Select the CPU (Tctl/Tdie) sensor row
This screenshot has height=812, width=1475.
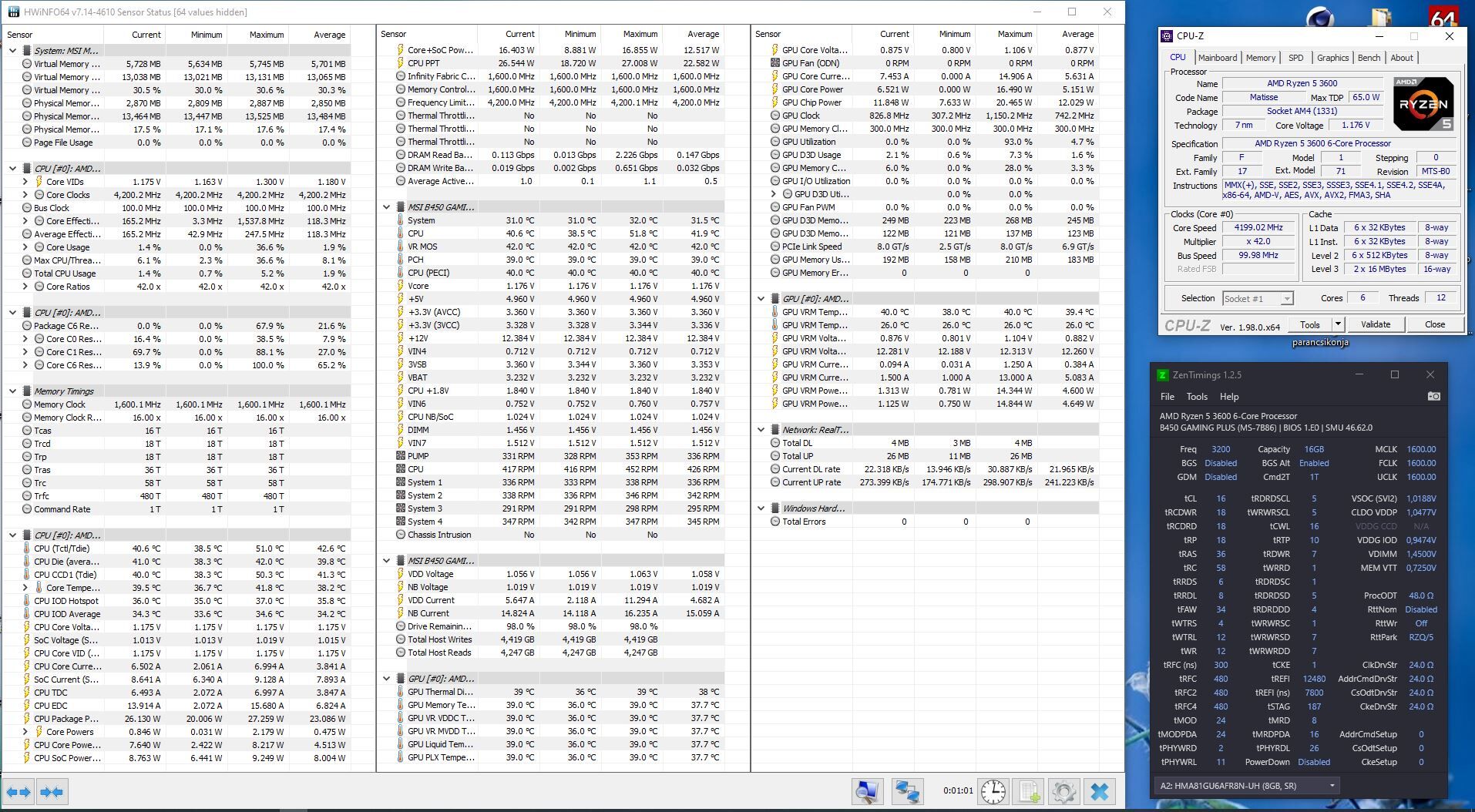pyautogui.click(x=177, y=549)
